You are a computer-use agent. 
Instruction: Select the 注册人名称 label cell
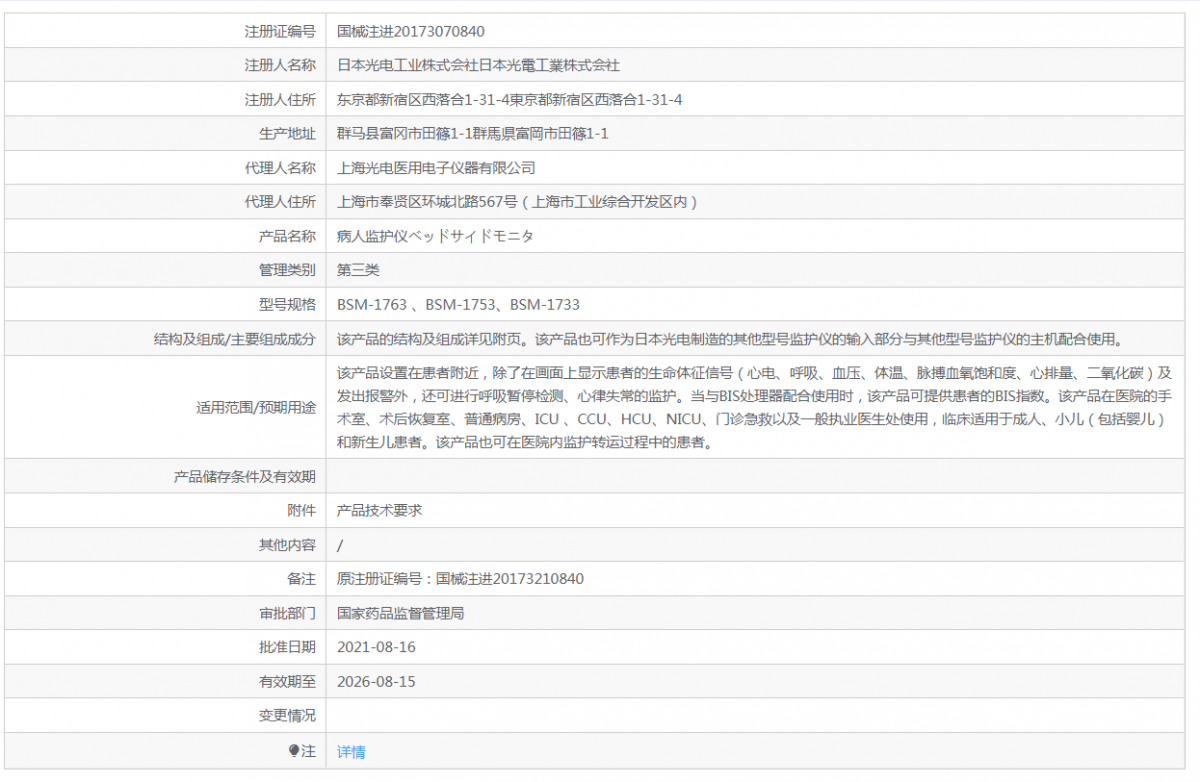[280, 65]
